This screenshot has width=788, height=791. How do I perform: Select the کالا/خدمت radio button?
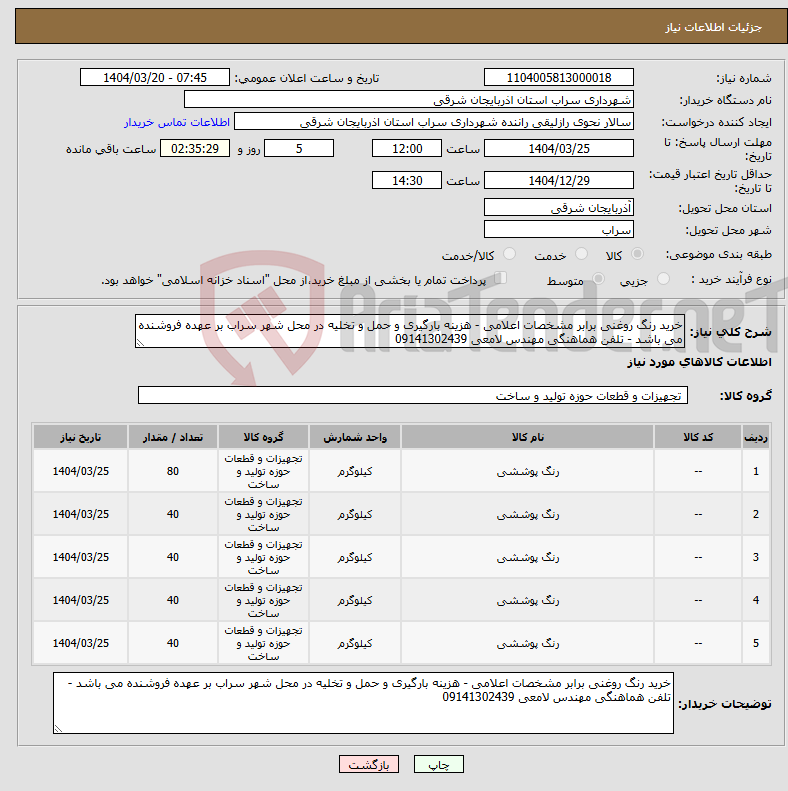(x=510, y=254)
